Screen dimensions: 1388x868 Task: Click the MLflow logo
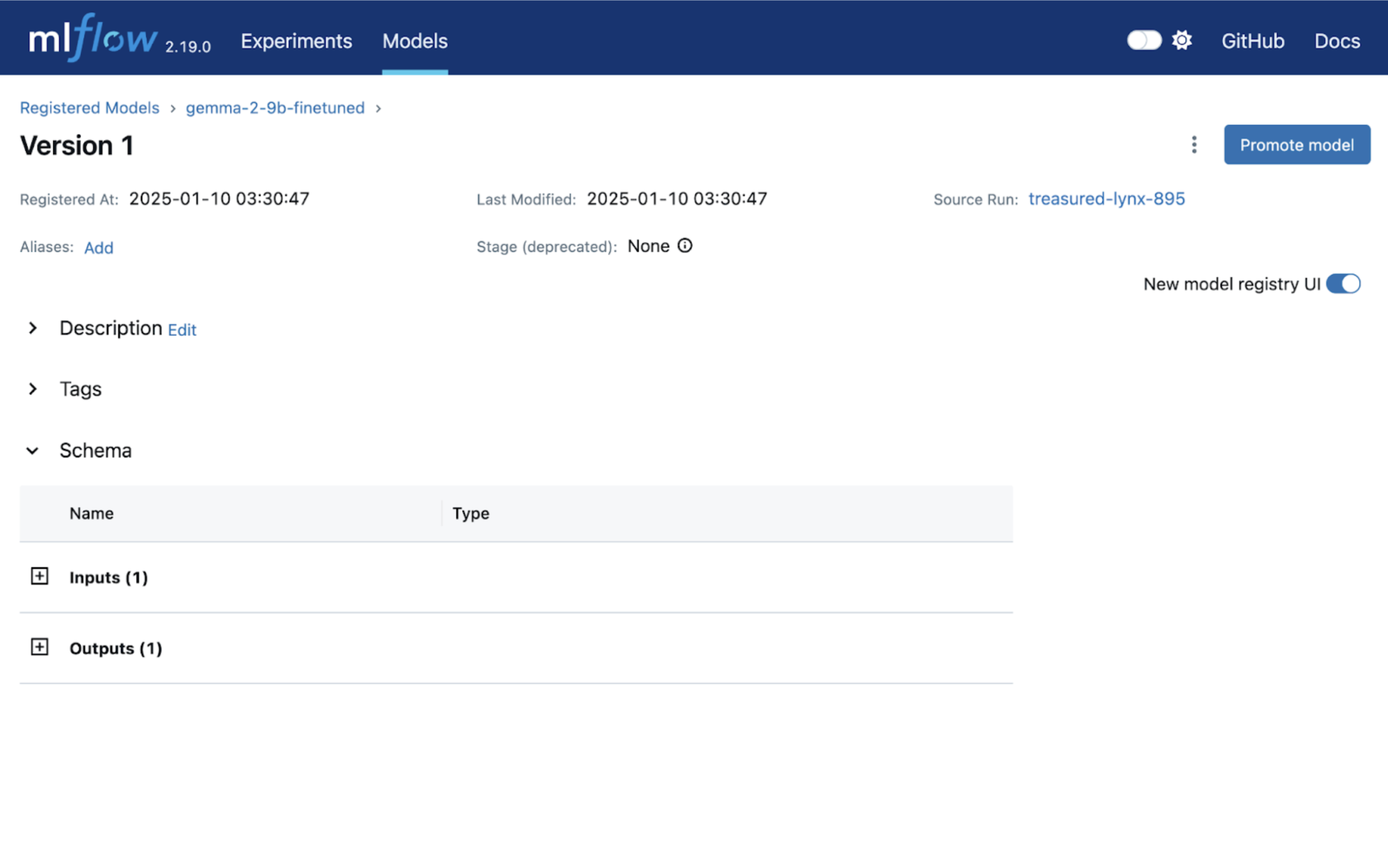tap(93, 39)
